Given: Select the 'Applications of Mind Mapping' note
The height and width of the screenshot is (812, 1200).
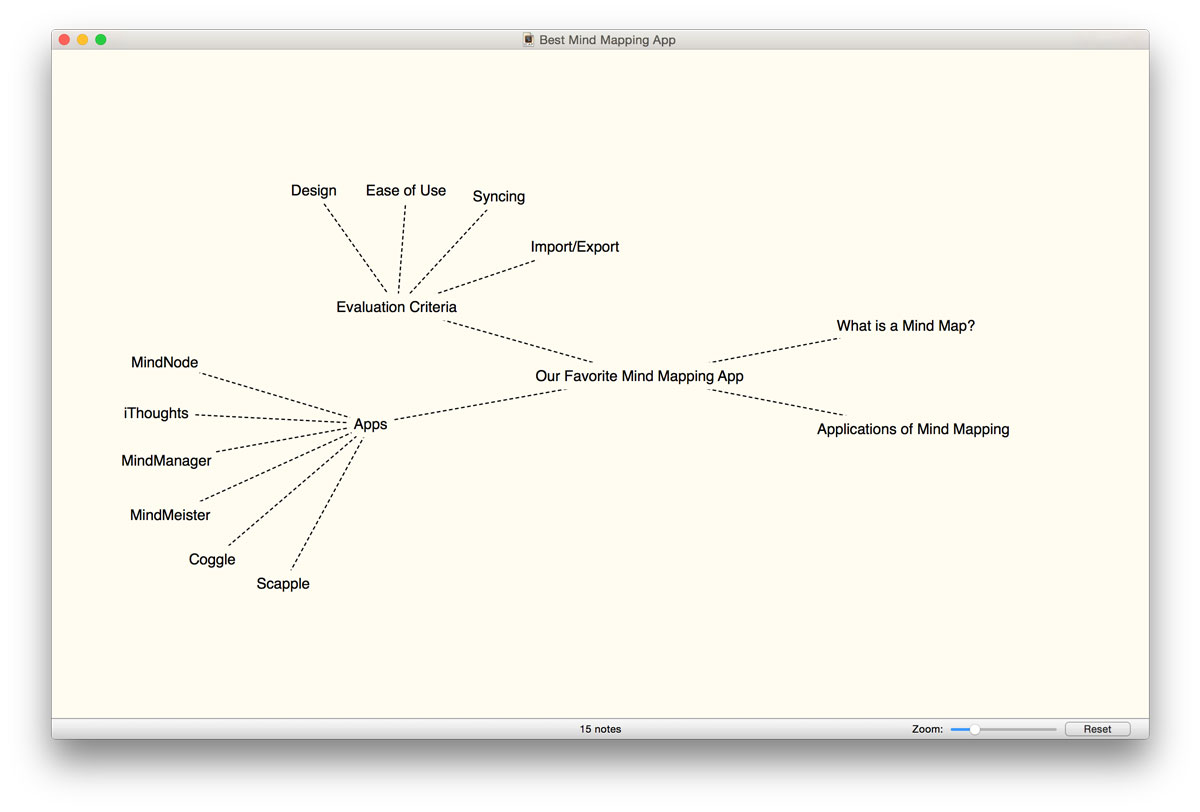Looking at the screenshot, I should pos(913,429).
